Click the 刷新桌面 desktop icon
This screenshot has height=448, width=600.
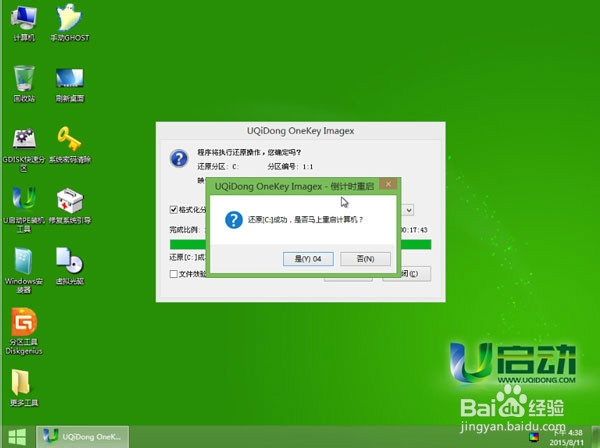pos(70,85)
